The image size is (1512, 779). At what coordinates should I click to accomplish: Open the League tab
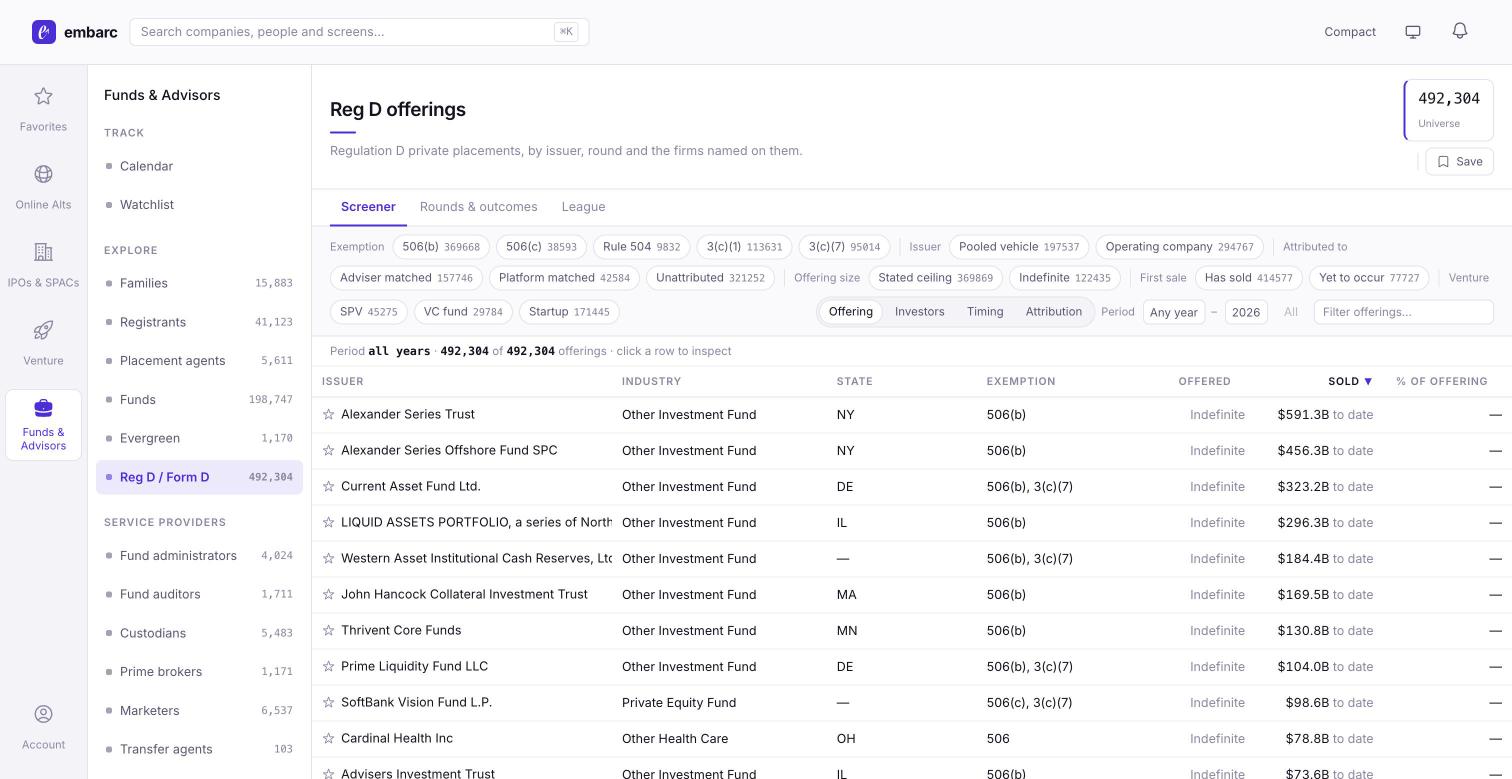583,207
